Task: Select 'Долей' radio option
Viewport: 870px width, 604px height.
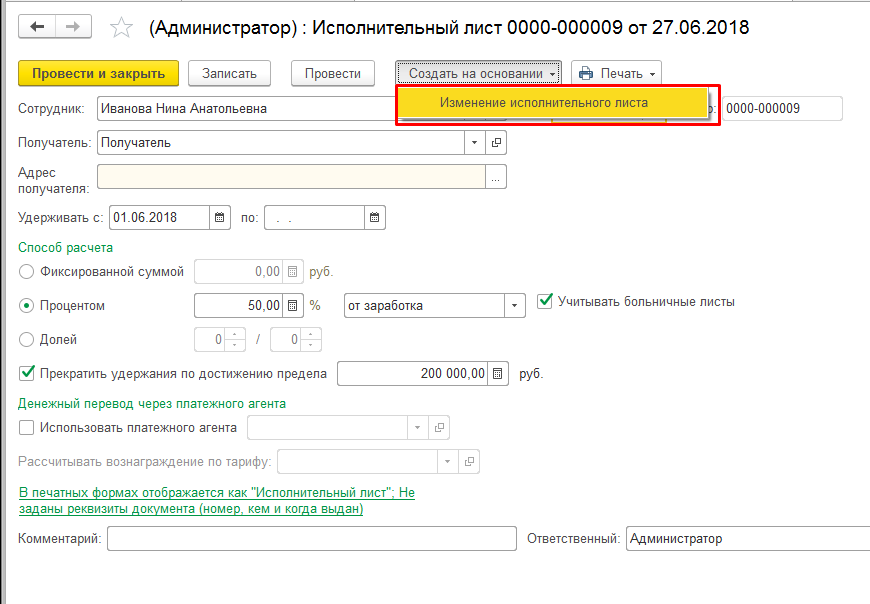Action: click(27, 340)
